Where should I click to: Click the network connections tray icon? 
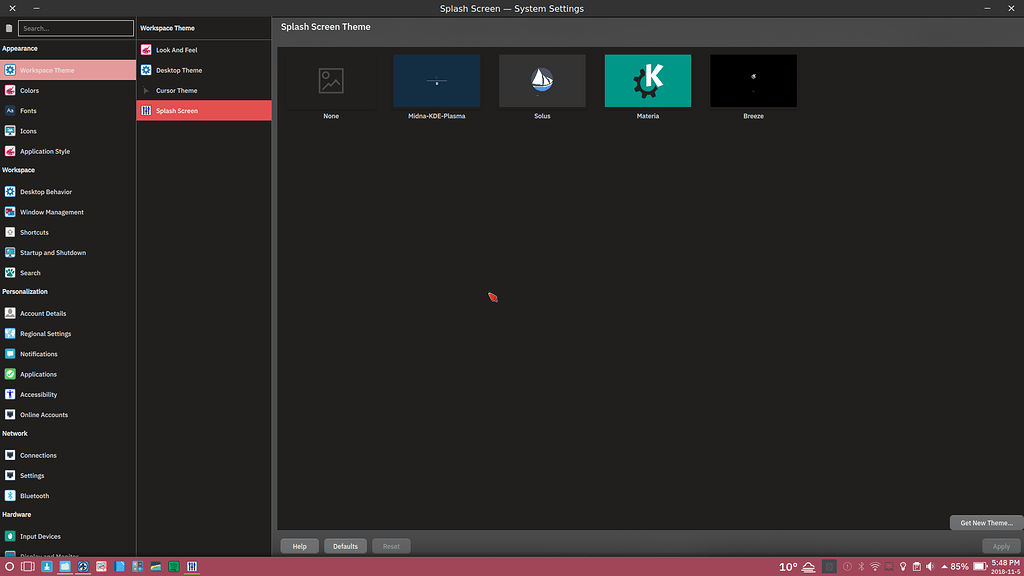coord(875,566)
